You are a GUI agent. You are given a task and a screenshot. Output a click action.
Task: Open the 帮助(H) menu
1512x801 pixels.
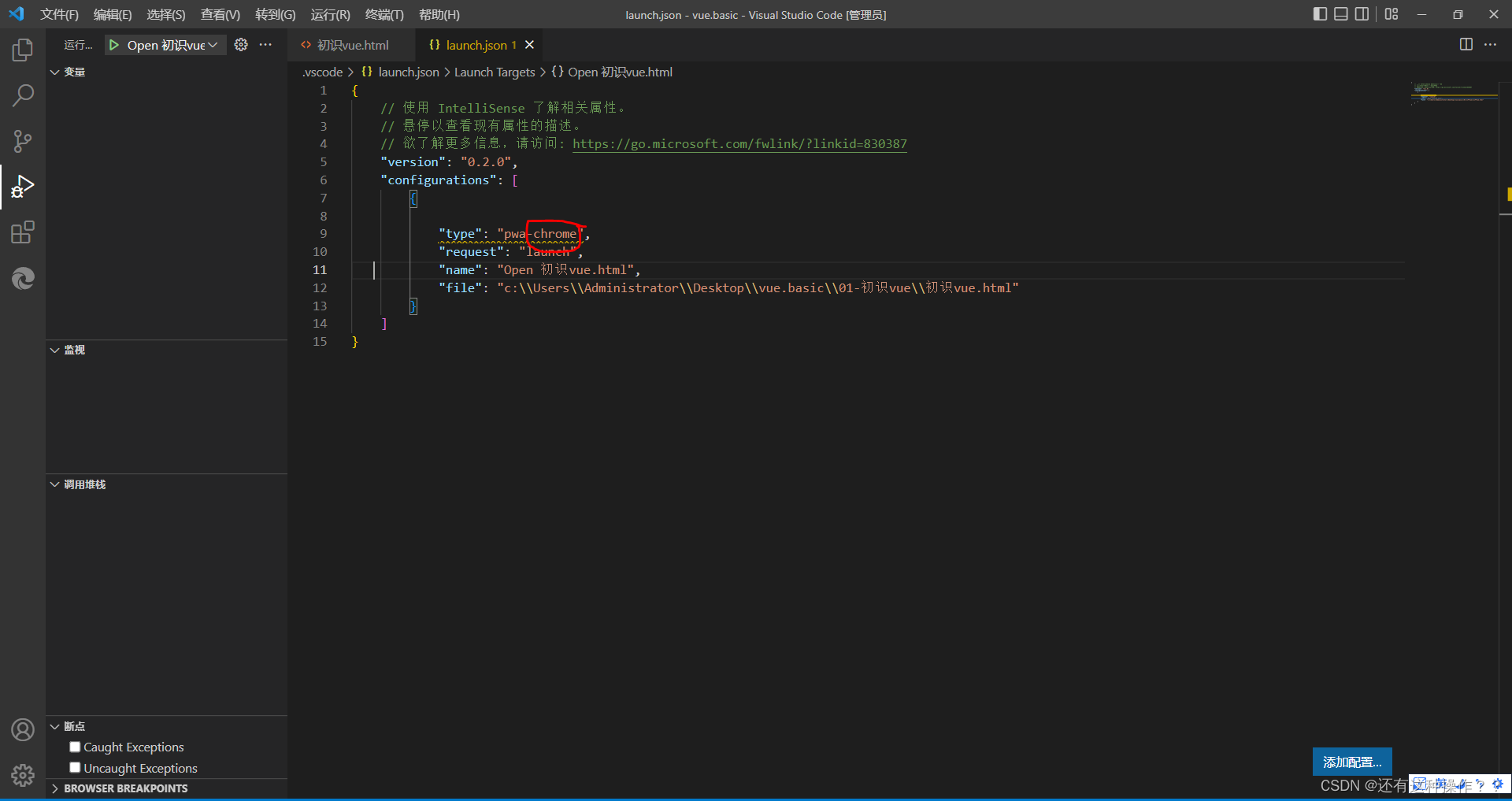[x=439, y=15]
